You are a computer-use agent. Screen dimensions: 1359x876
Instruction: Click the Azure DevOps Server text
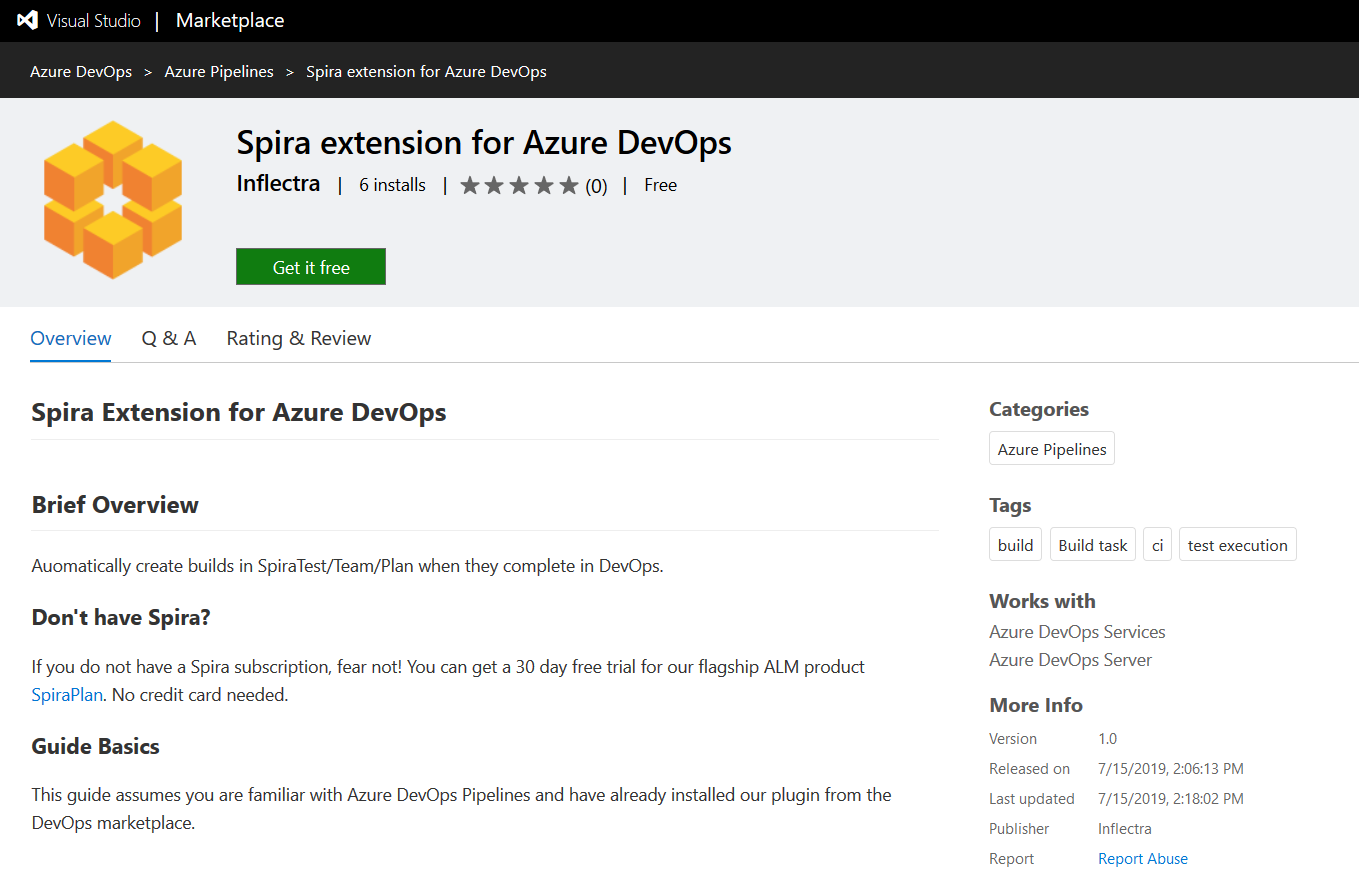[x=1070, y=660]
